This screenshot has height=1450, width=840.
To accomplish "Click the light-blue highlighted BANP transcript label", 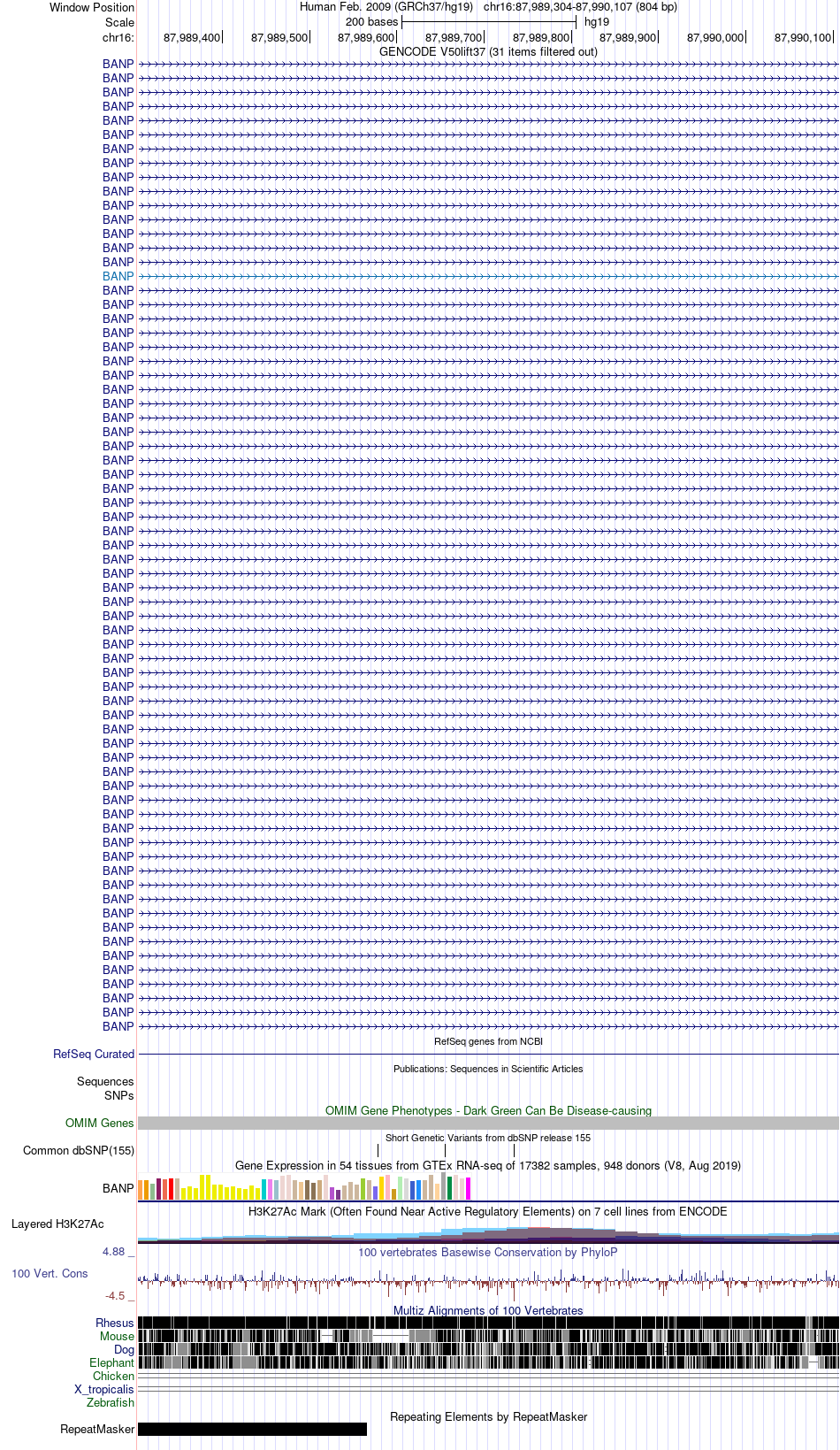I will click(x=118, y=276).
